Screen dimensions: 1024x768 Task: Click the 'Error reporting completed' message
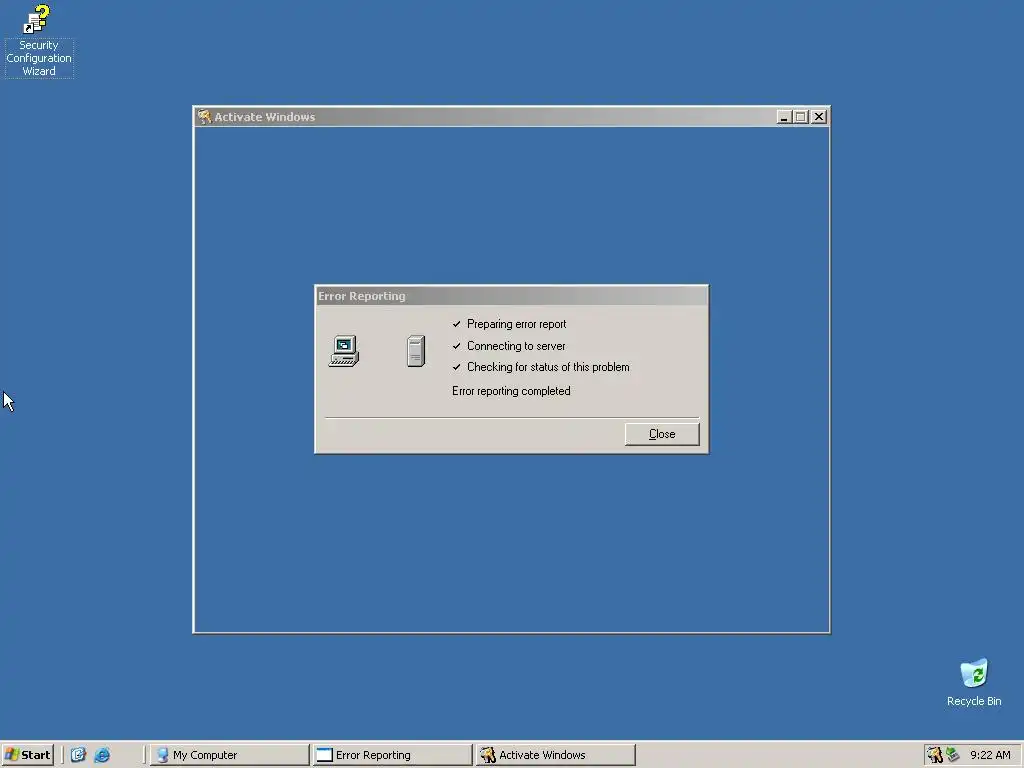(x=511, y=391)
